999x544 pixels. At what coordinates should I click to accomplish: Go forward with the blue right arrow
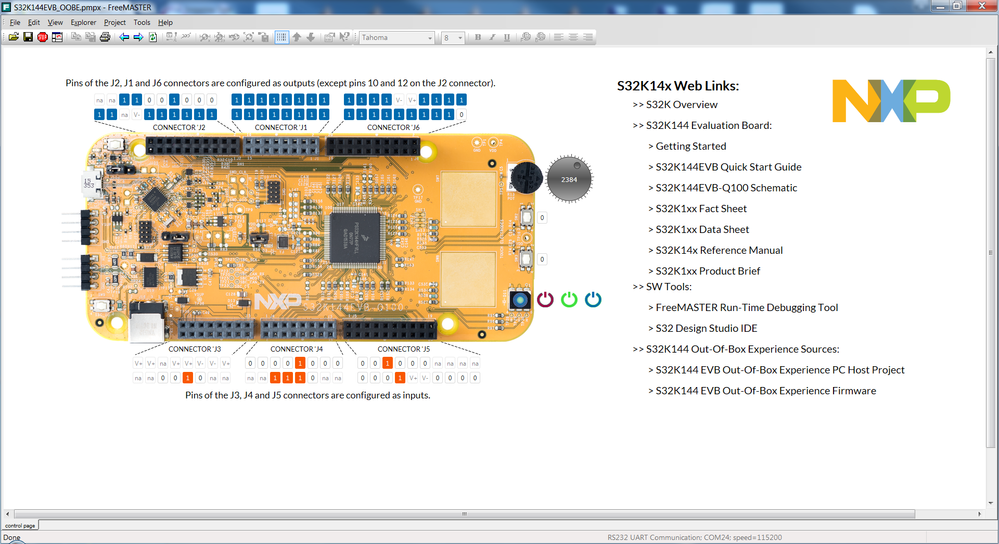click(138, 37)
